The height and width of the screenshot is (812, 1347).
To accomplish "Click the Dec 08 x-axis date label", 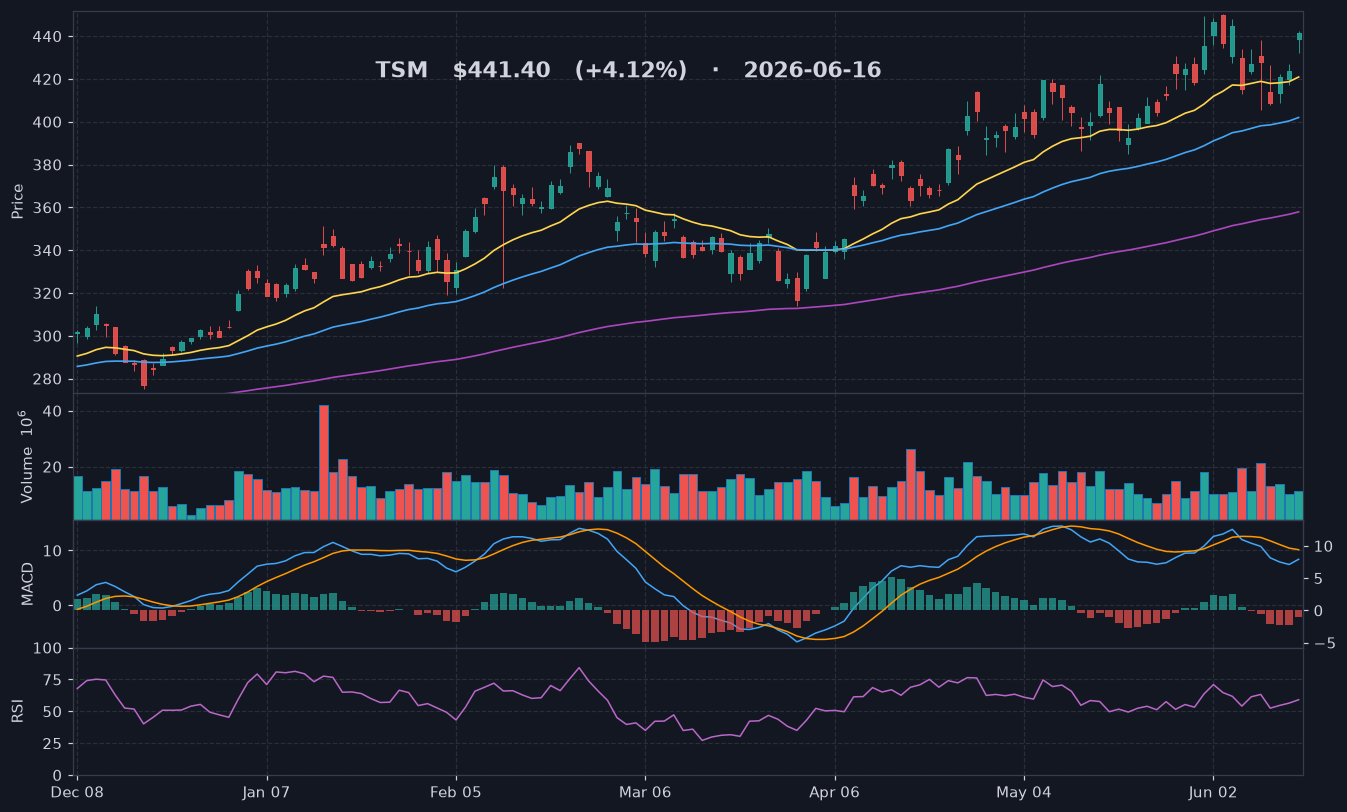I will [x=78, y=792].
